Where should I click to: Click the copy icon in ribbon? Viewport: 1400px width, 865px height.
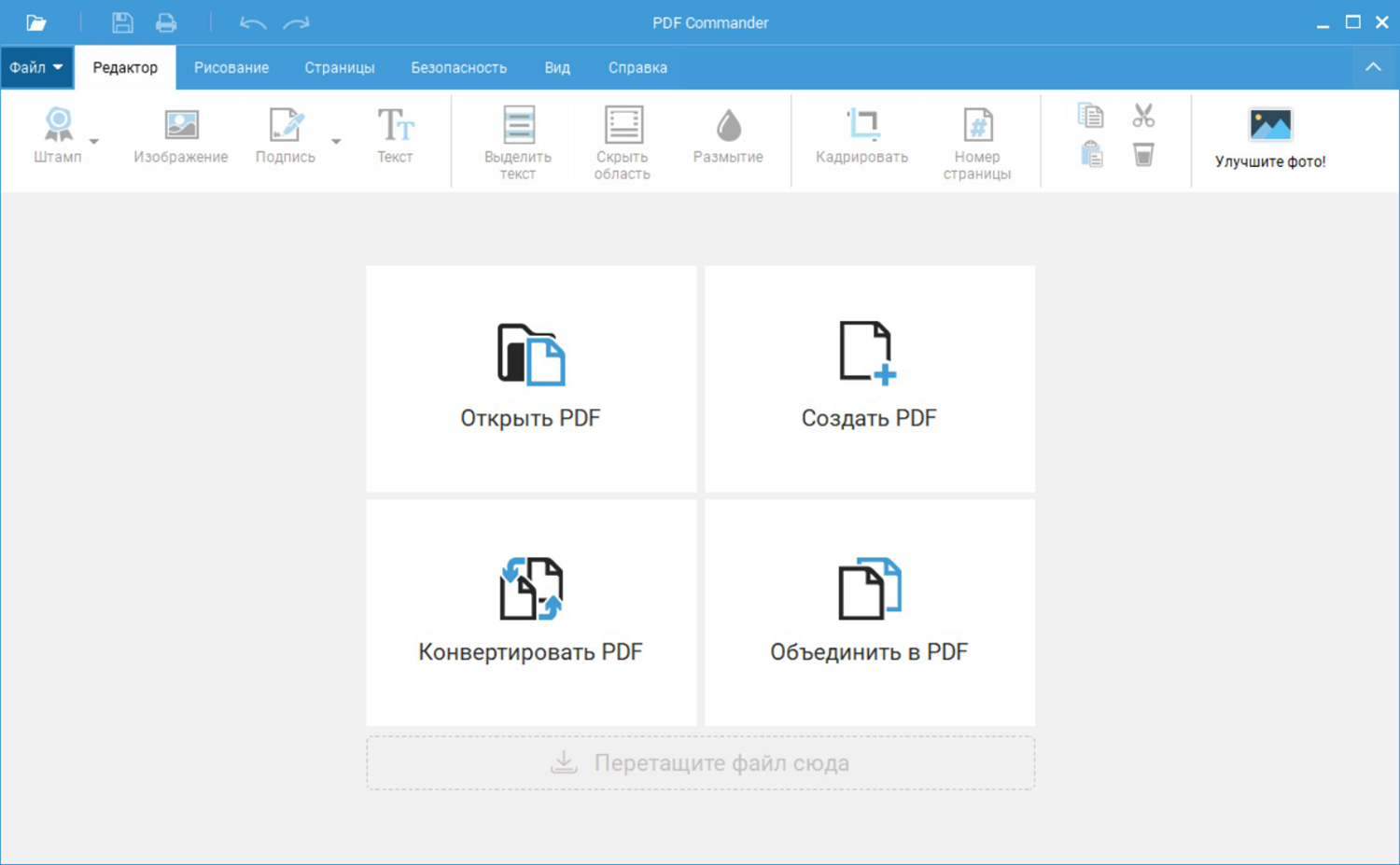tap(1090, 116)
